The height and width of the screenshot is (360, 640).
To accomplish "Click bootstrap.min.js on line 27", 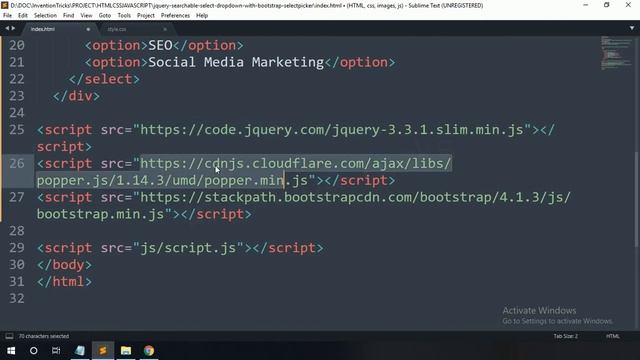I will [100, 214].
